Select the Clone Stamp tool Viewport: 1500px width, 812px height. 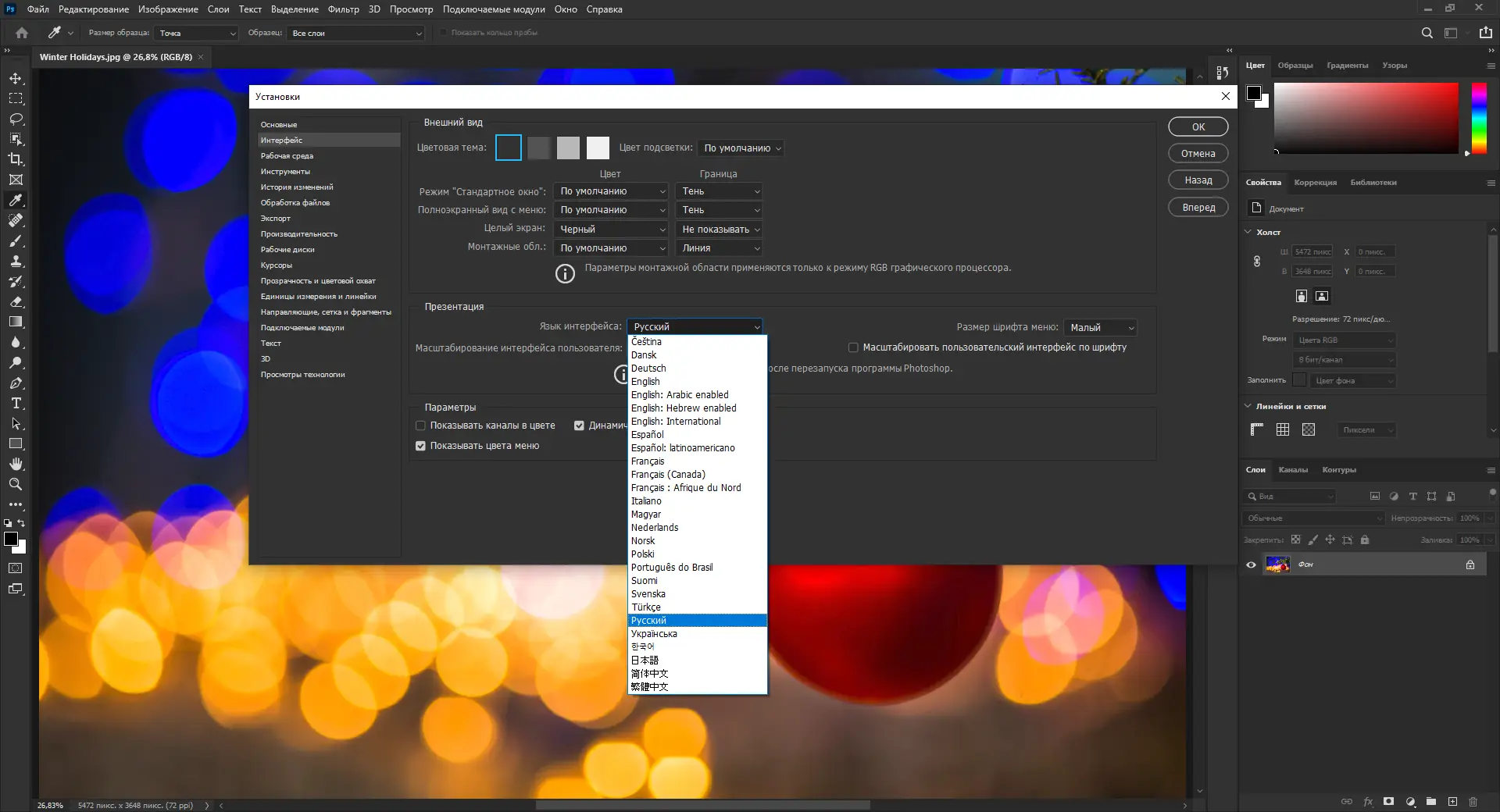coord(16,262)
